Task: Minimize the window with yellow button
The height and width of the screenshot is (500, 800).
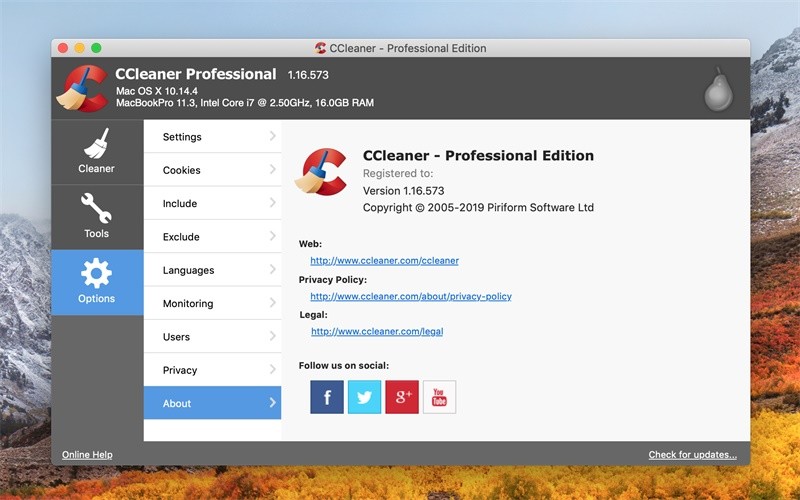Action: coord(80,48)
